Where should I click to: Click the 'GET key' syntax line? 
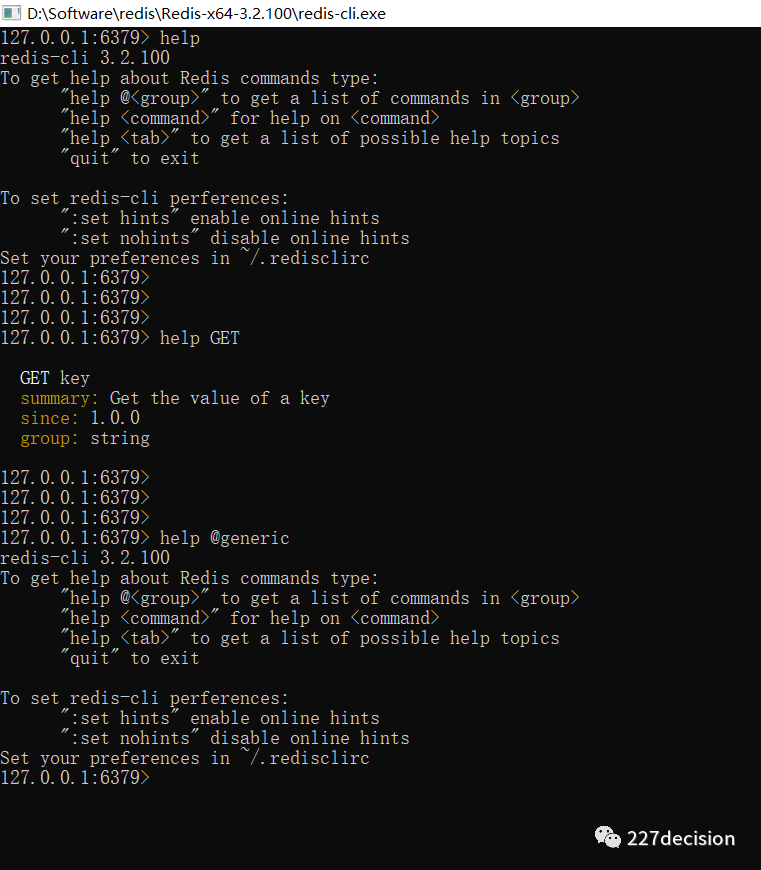[54, 378]
